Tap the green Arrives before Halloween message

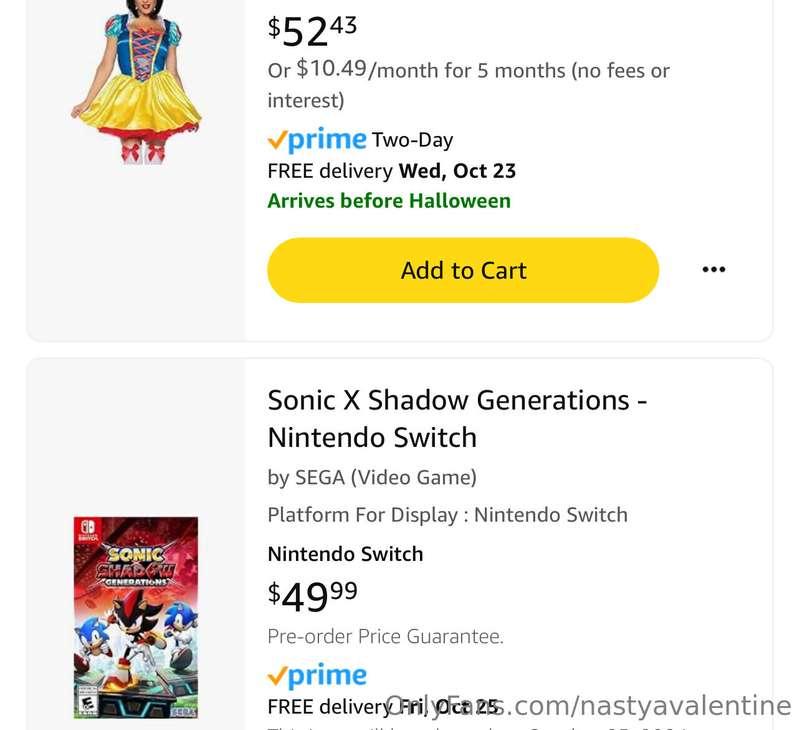(x=389, y=200)
